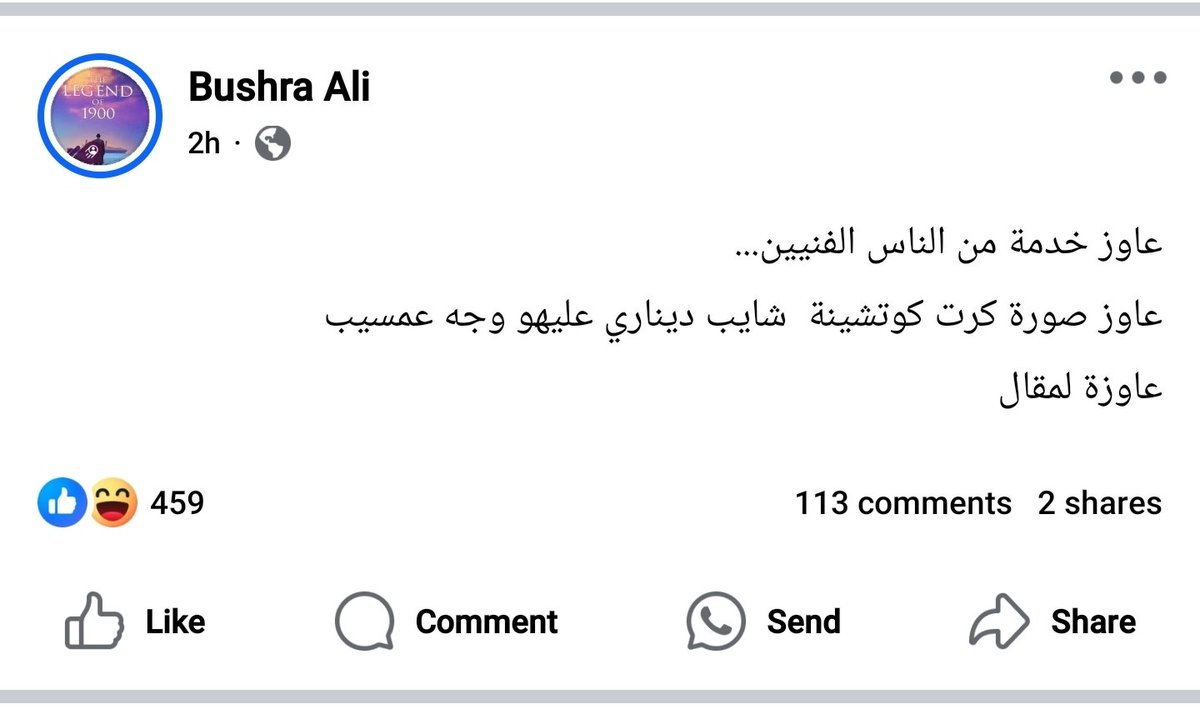Click the Legend of 1900 profile picture
The width and height of the screenshot is (1200, 709).
click(x=99, y=115)
